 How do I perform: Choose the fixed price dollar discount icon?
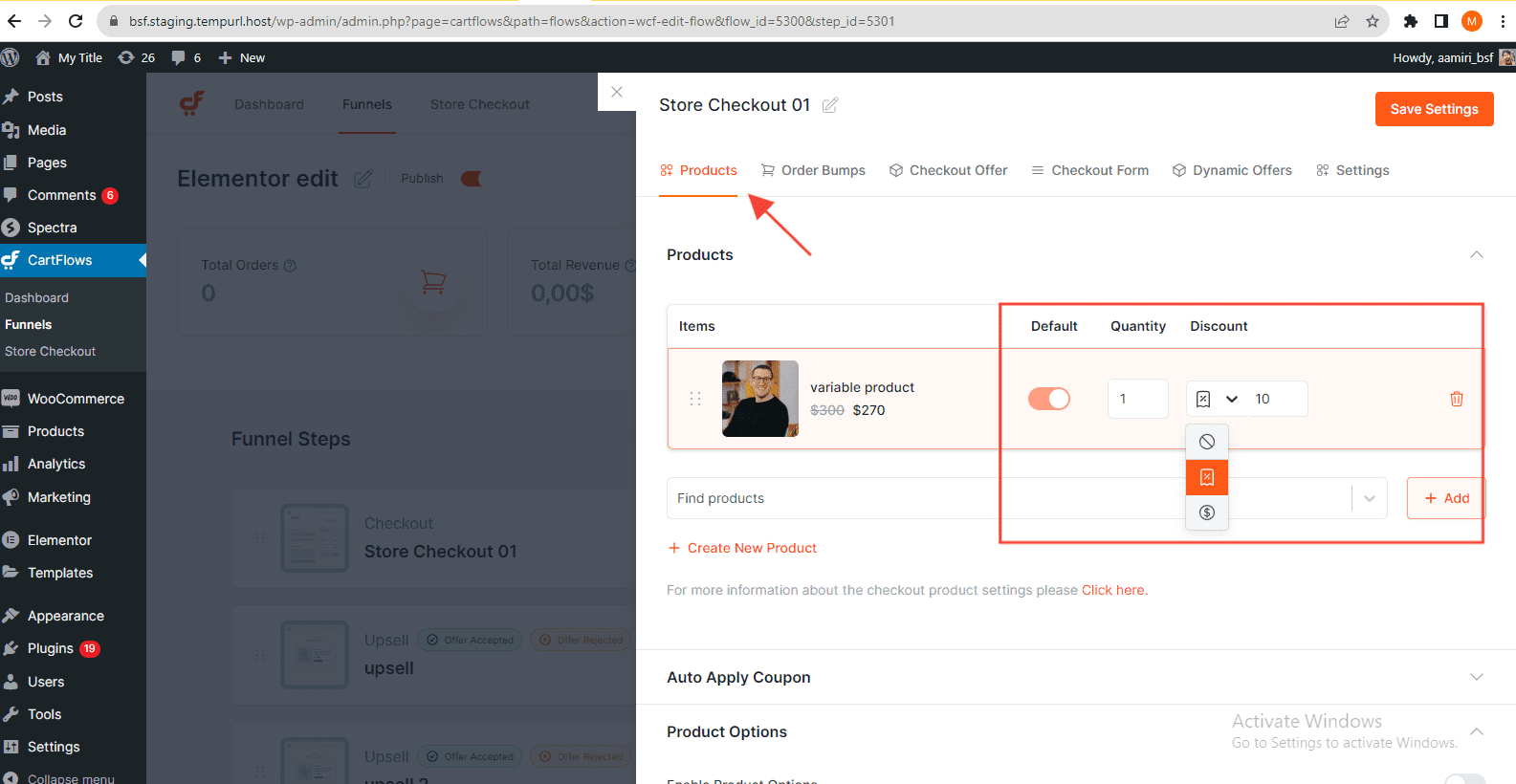[1206, 512]
